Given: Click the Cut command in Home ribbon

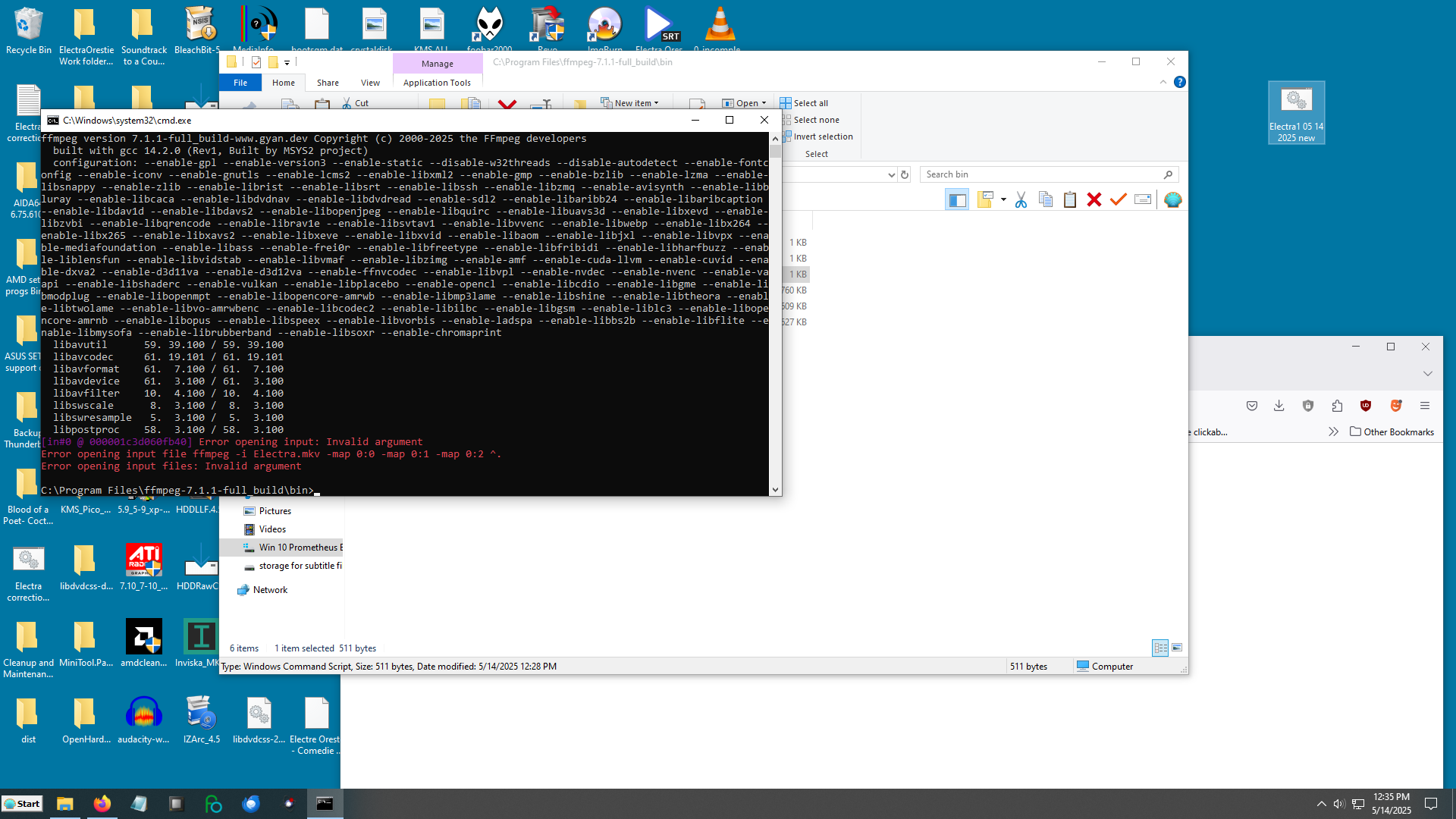Looking at the screenshot, I should click(x=355, y=103).
